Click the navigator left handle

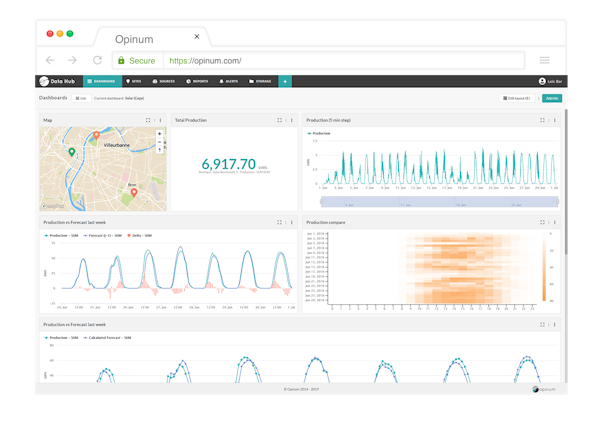coord(321,202)
